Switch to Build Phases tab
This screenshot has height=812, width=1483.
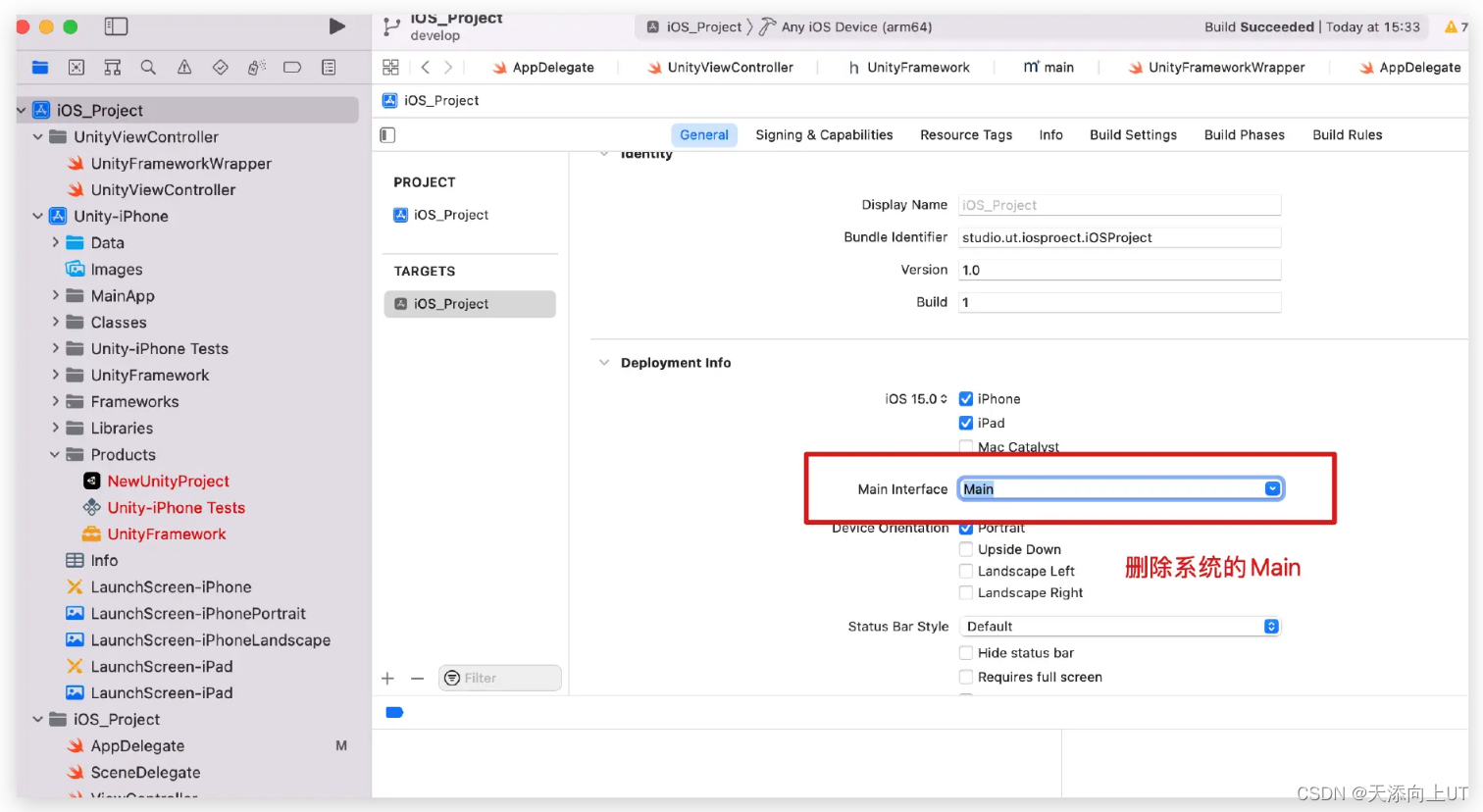click(x=1244, y=134)
